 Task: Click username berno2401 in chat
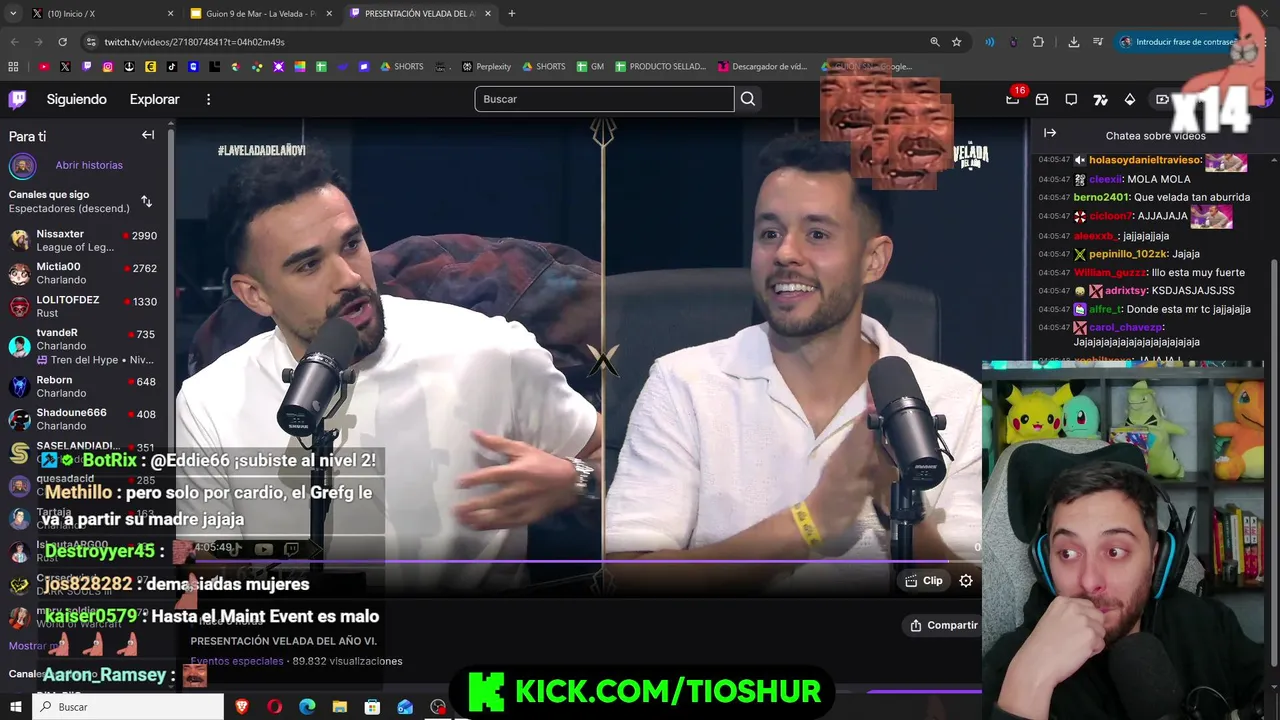pyautogui.click(x=1101, y=198)
